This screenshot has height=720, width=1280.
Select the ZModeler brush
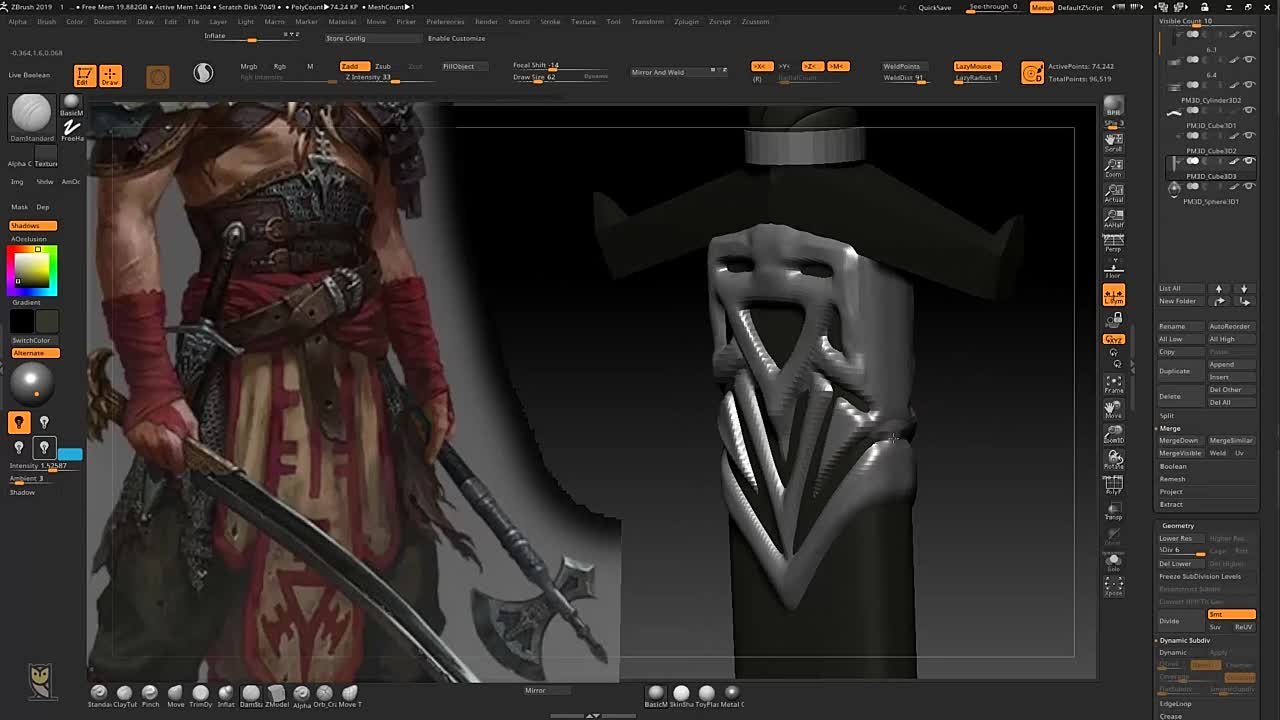point(276,696)
